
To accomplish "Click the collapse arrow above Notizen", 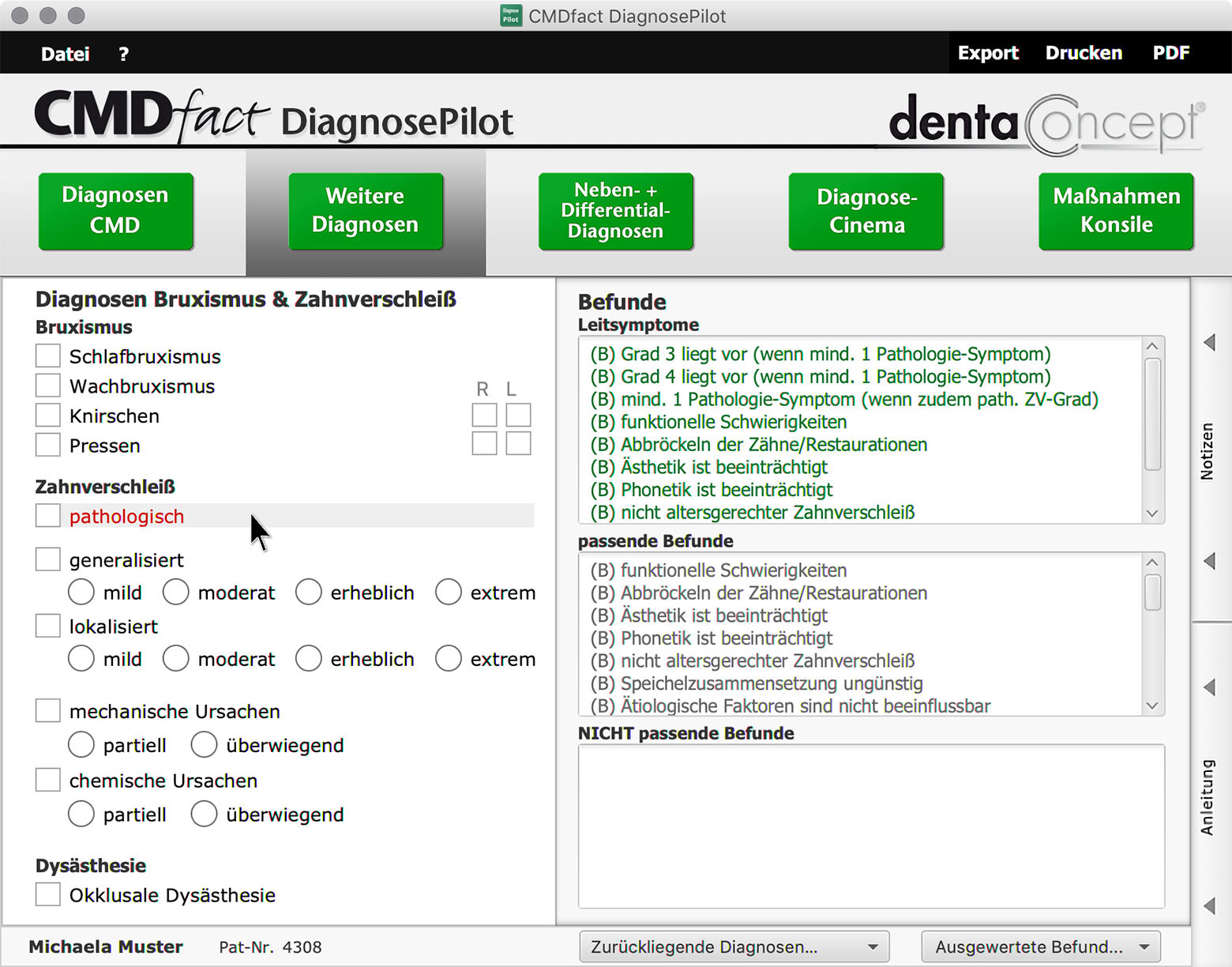I will pos(1209,342).
